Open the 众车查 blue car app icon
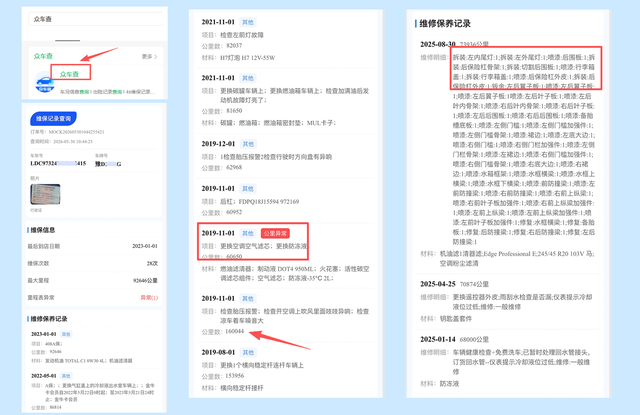640x415 pixels. click(x=45, y=82)
